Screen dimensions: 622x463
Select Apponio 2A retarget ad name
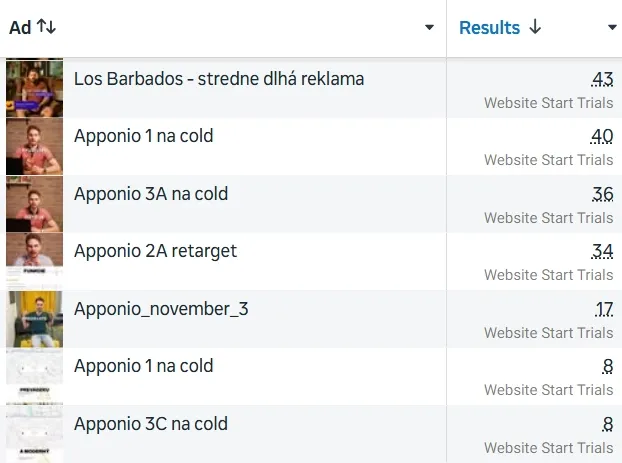[155, 251]
